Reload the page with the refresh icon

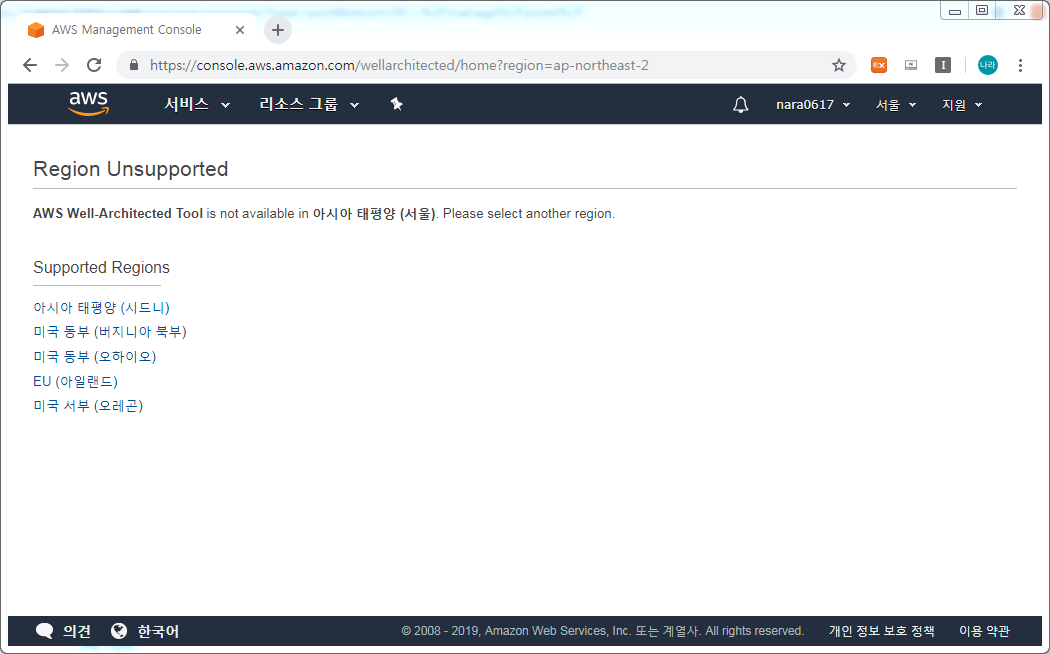click(x=94, y=65)
